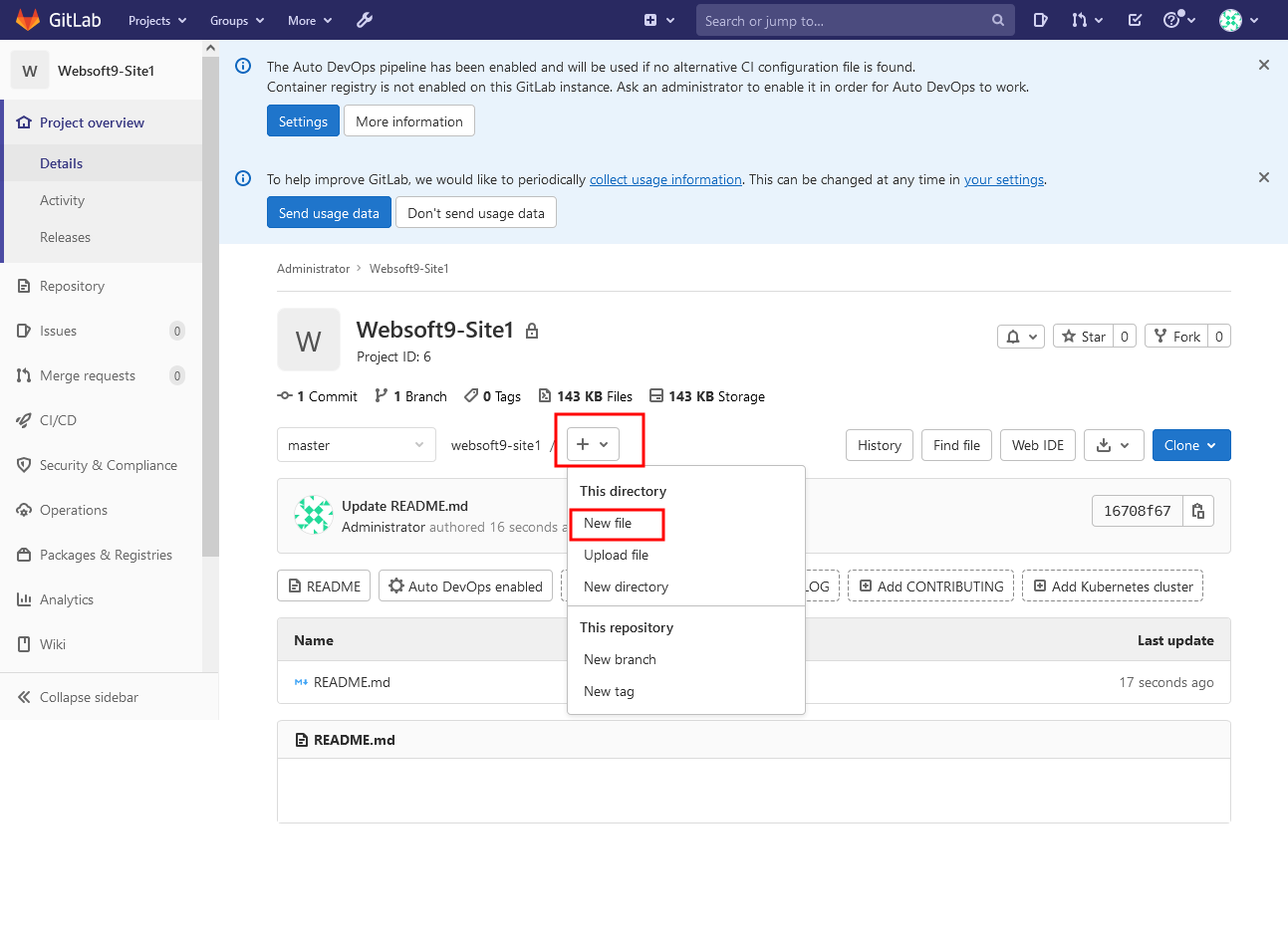This screenshot has height=939, width=1288.
Task: Open the Admin Area wrench icon
Action: 365,20
